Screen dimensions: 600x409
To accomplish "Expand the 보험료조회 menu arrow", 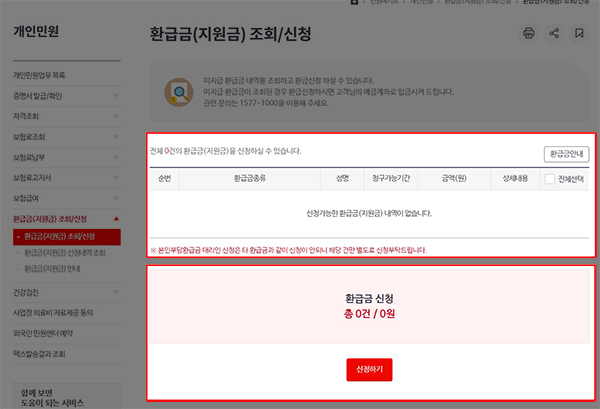I will 116,137.
